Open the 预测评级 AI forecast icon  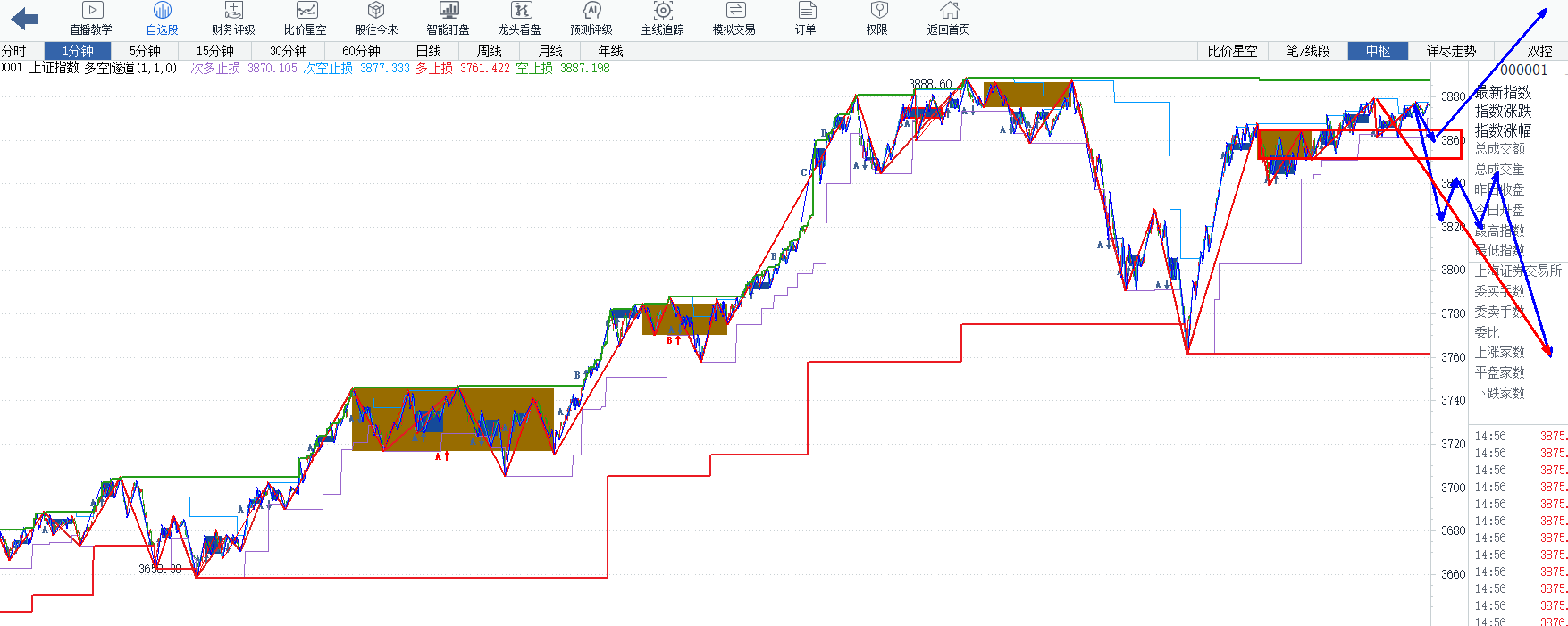591,19
